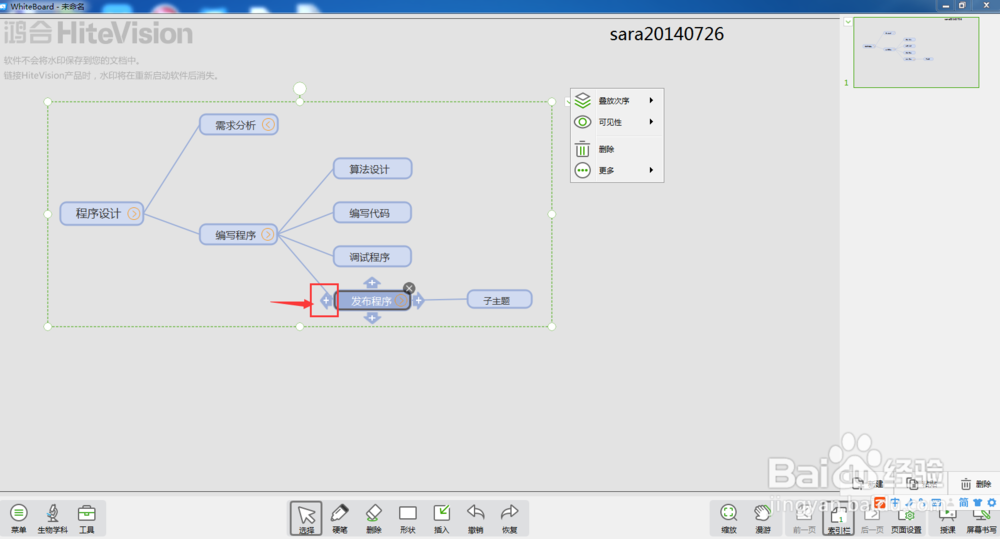Select the 算法设计 node
The image size is (1000, 539).
tap(372, 169)
